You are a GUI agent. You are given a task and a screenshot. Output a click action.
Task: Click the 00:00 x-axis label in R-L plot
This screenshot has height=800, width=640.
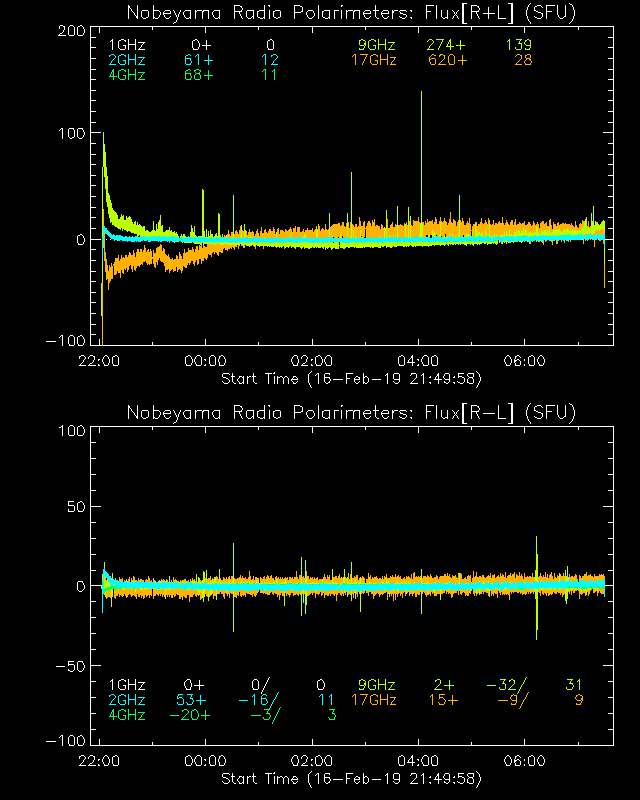pyautogui.click(x=205, y=761)
